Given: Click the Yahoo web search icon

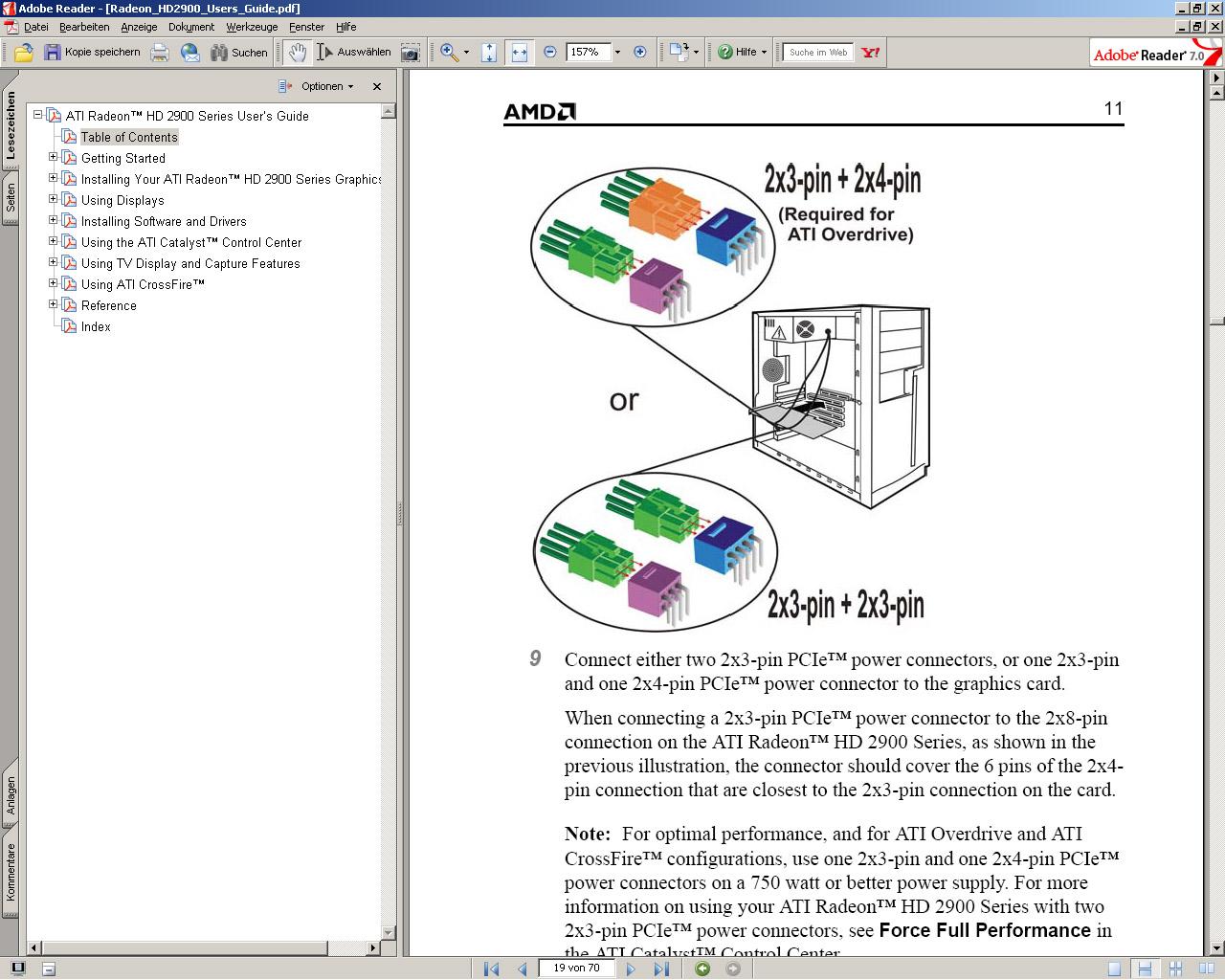Looking at the screenshot, I should coord(870,53).
